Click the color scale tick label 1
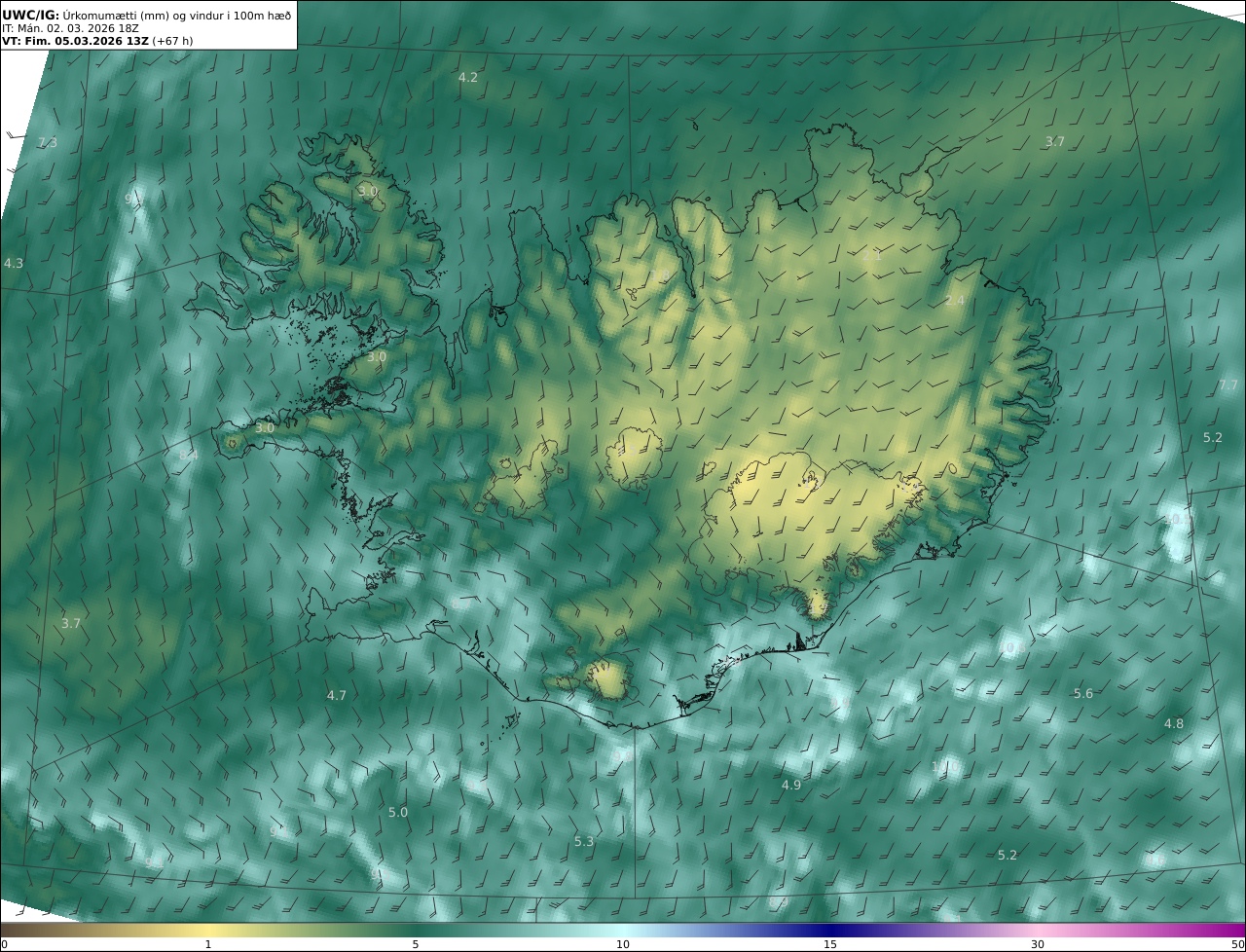The image size is (1246, 952). [x=208, y=944]
